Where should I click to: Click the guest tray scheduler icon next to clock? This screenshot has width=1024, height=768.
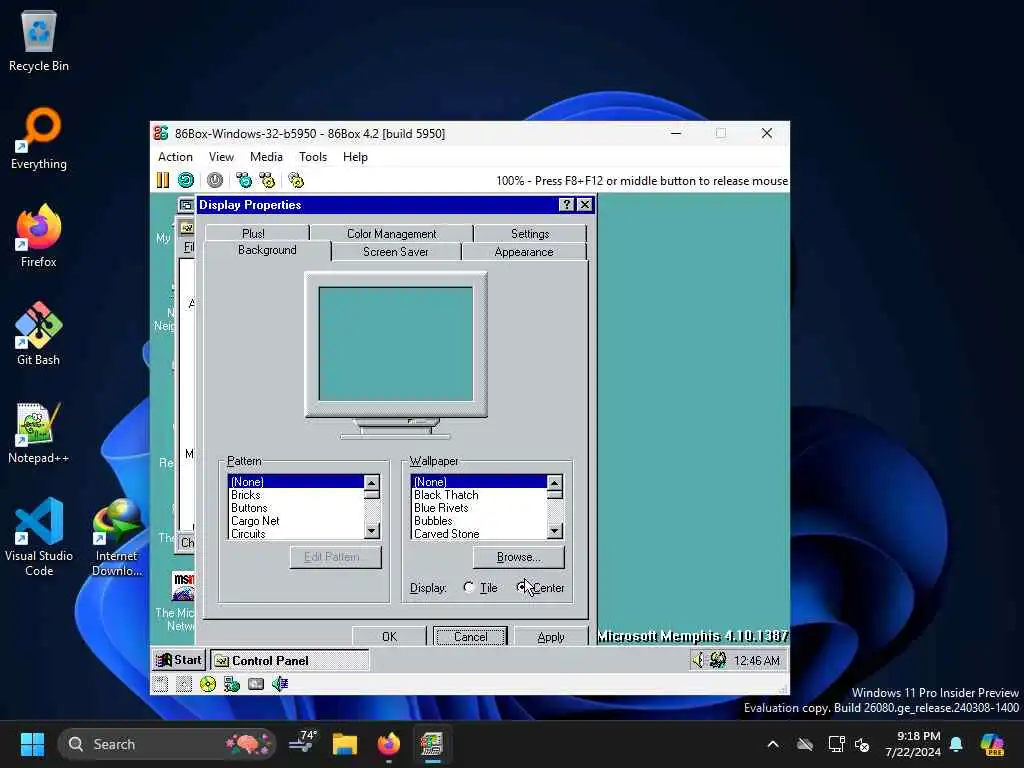[x=718, y=660]
